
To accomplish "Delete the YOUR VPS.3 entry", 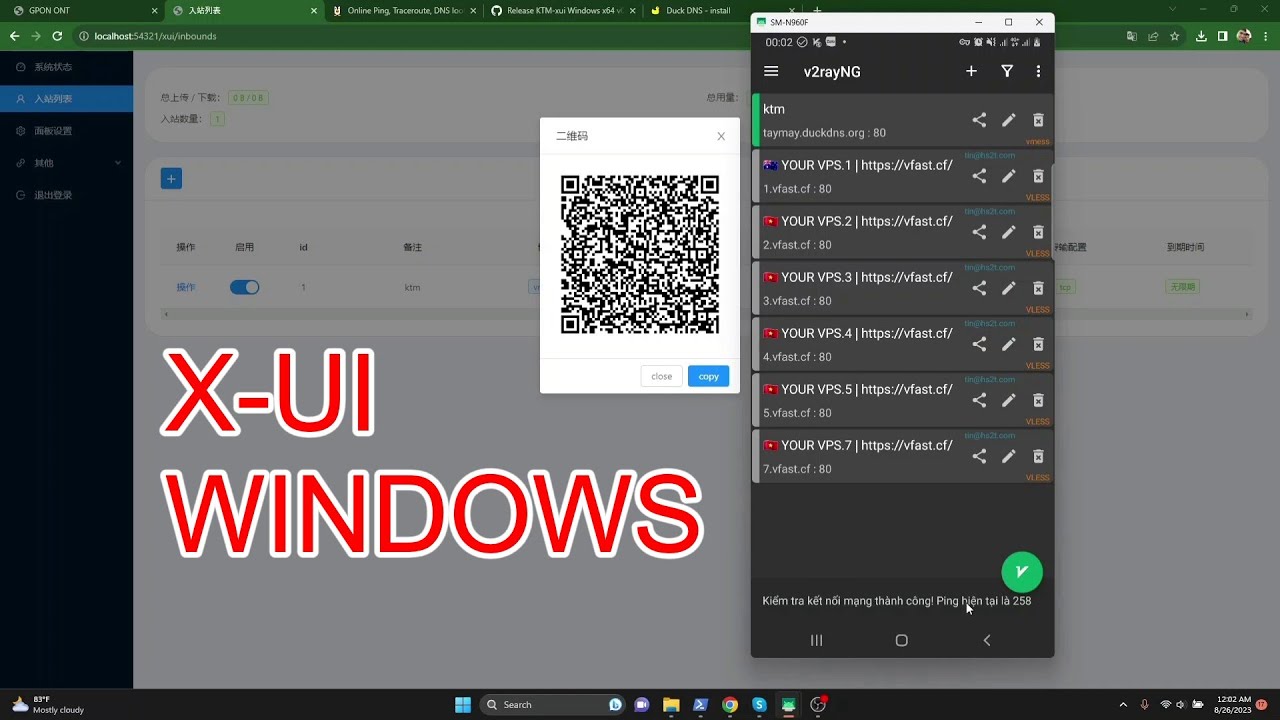I will click(x=1038, y=288).
